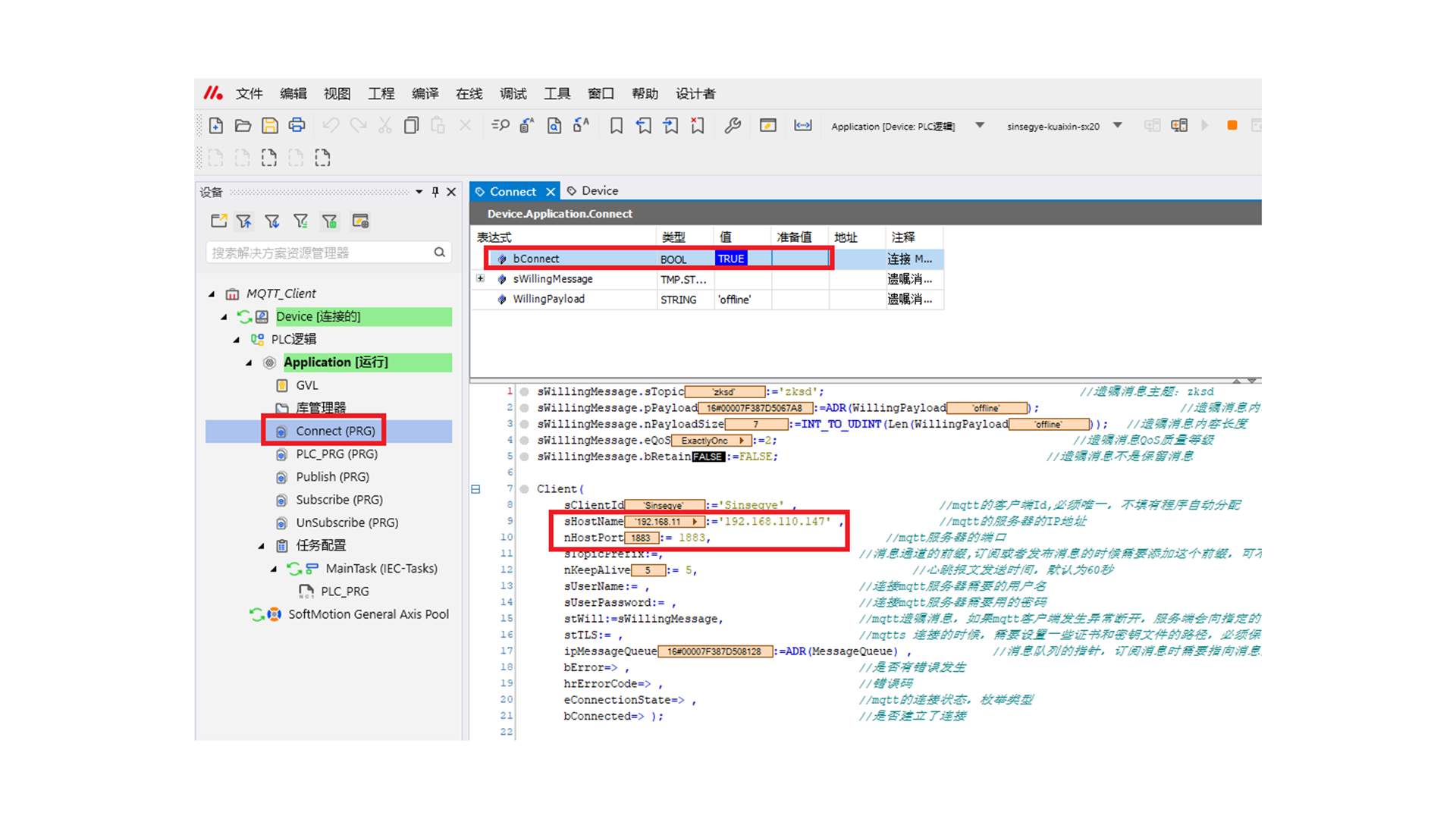The image size is (1456, 819).
Task: Click the find in document magnifier icon
Action: point(554,126)
